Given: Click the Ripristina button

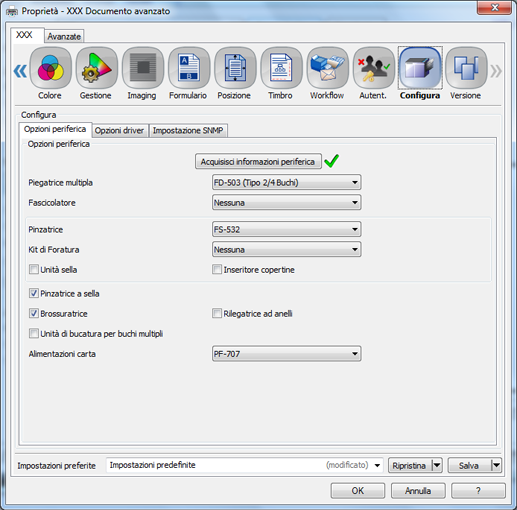Looking at the screenshot, I should [410, 465].
